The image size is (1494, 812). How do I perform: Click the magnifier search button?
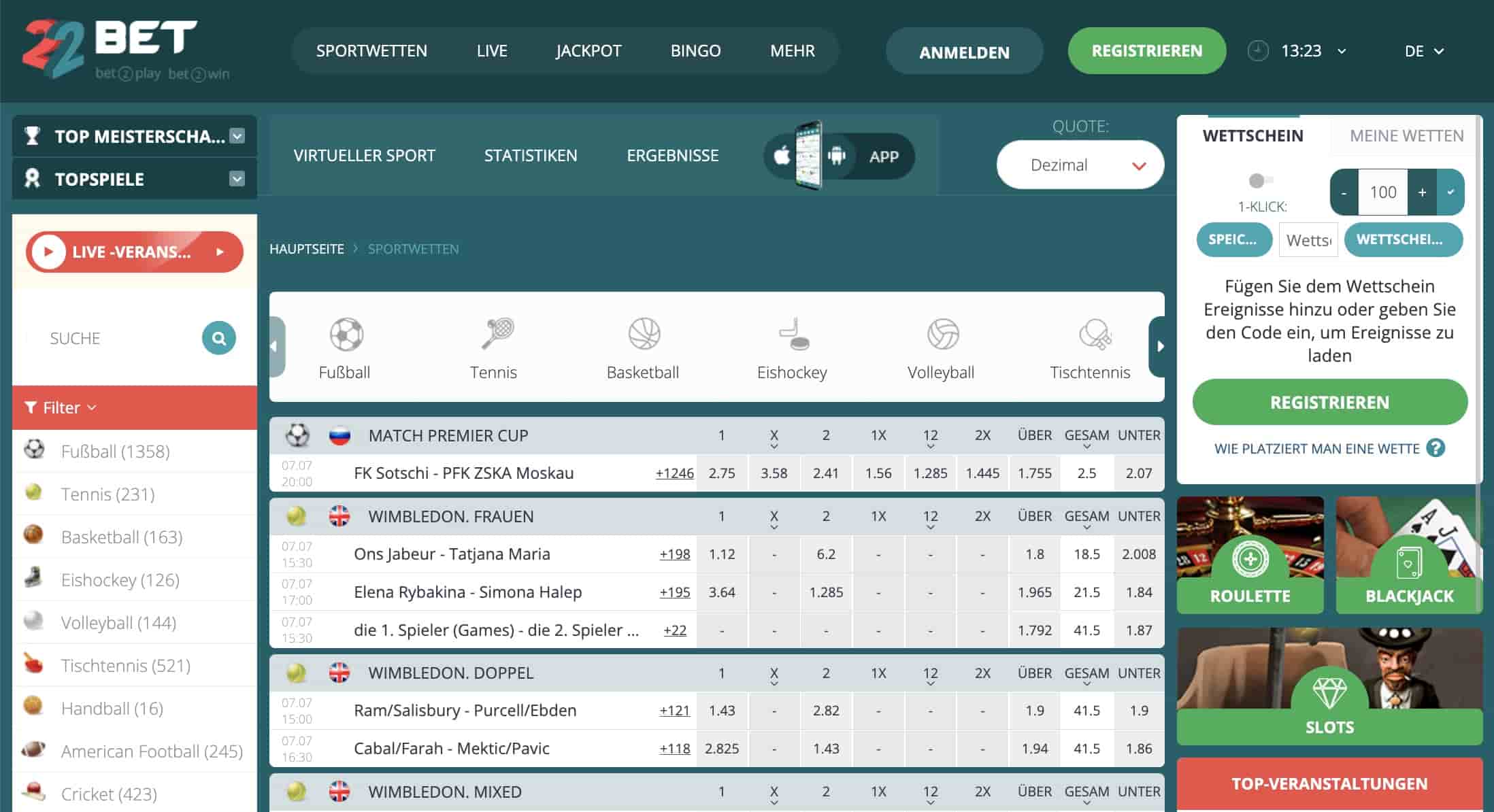219,338
